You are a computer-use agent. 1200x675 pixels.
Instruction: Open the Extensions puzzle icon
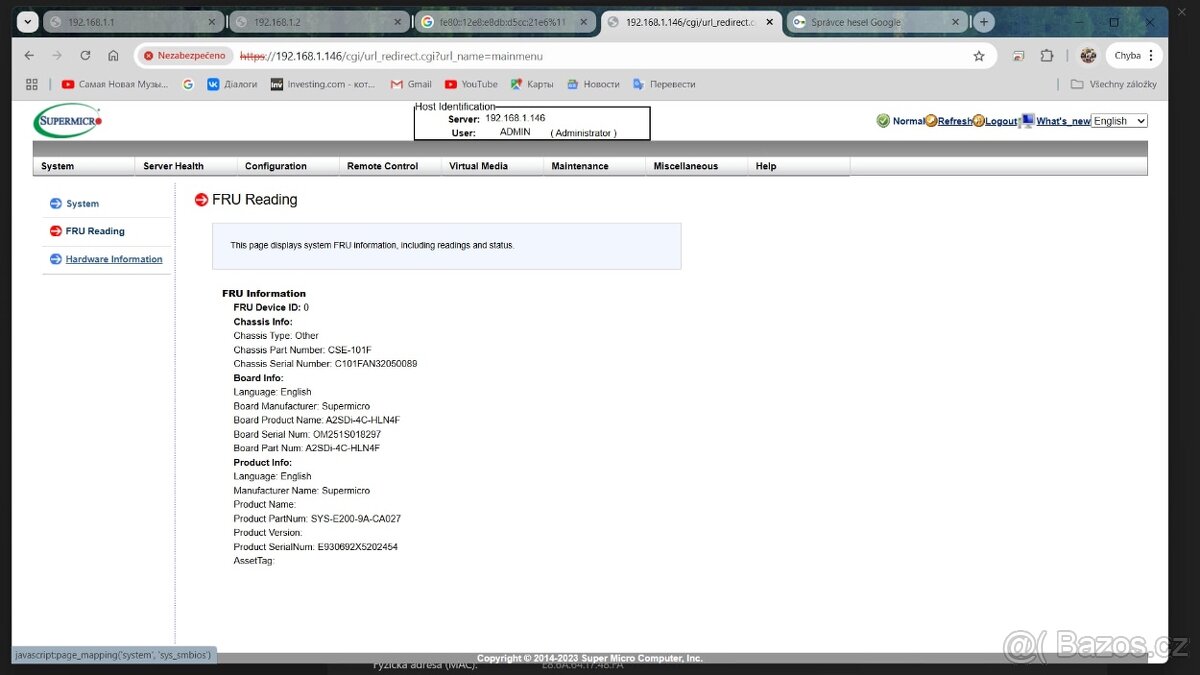[x=1046, y=56]
